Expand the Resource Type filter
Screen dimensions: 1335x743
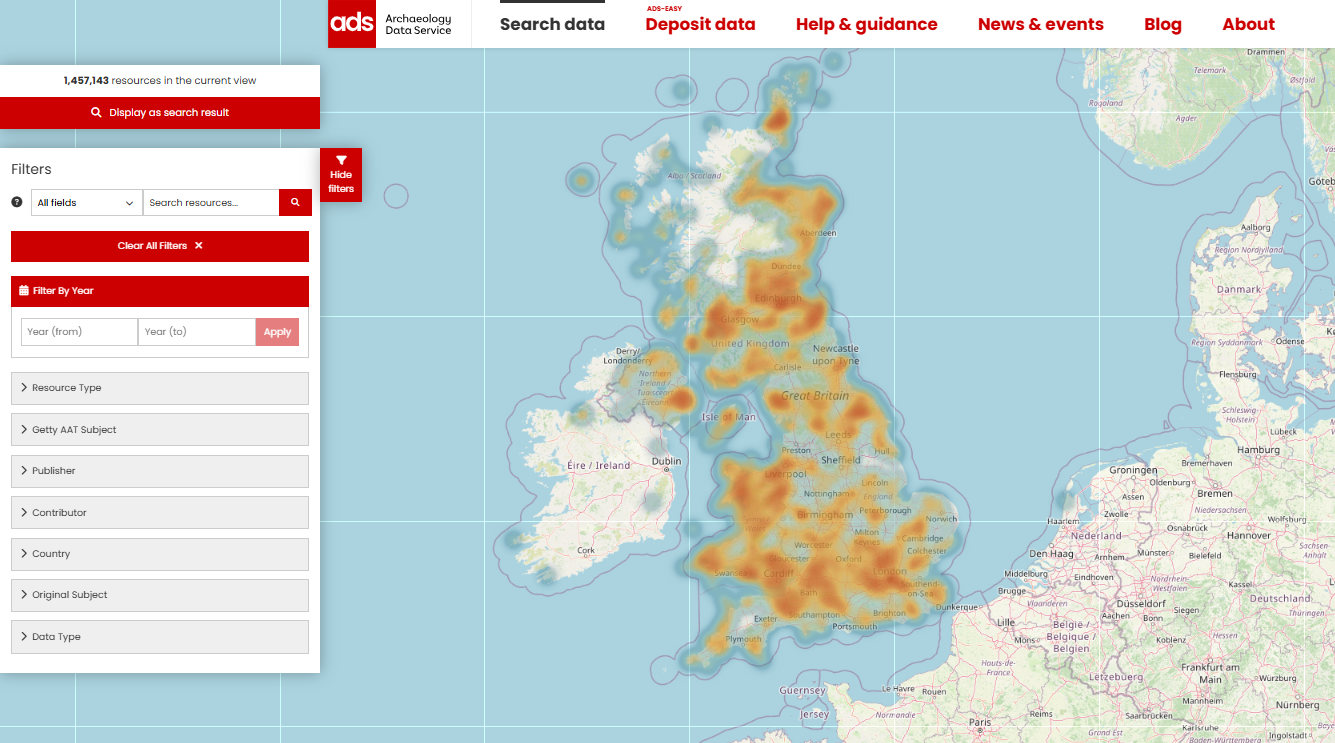[159, 388]
